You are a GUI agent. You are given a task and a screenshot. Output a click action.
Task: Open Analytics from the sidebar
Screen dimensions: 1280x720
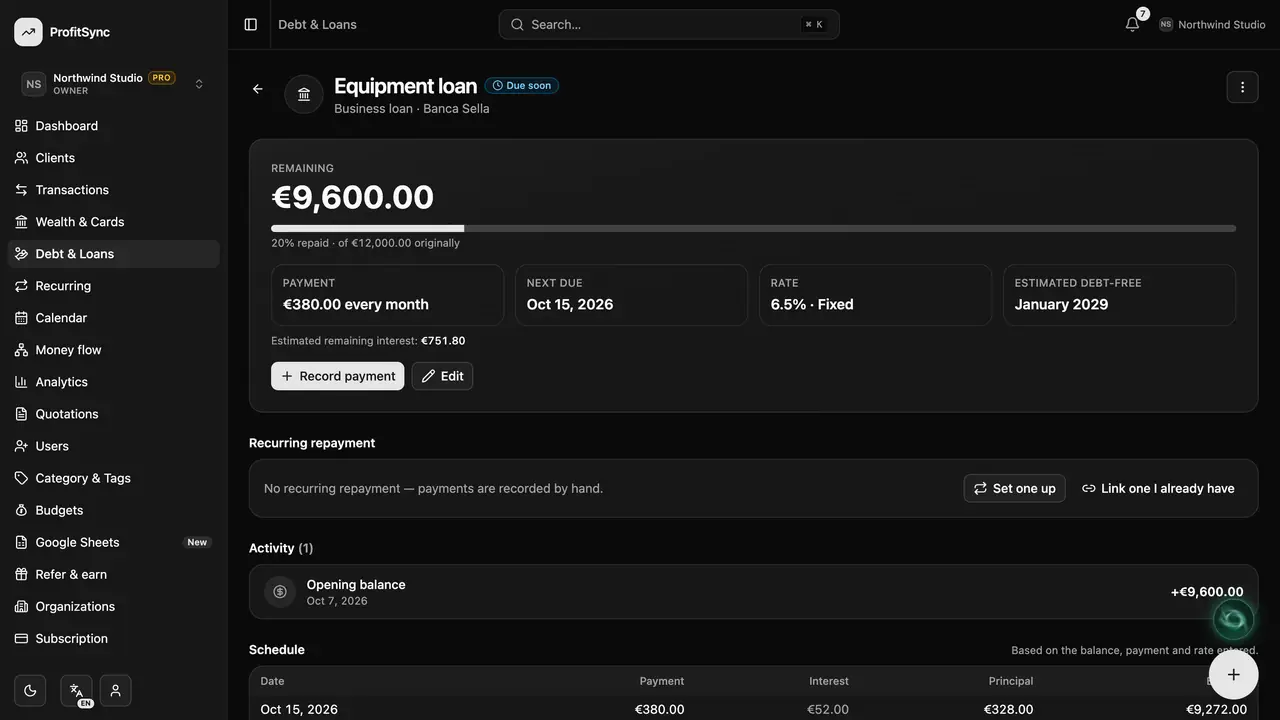[x=114, y=382]
